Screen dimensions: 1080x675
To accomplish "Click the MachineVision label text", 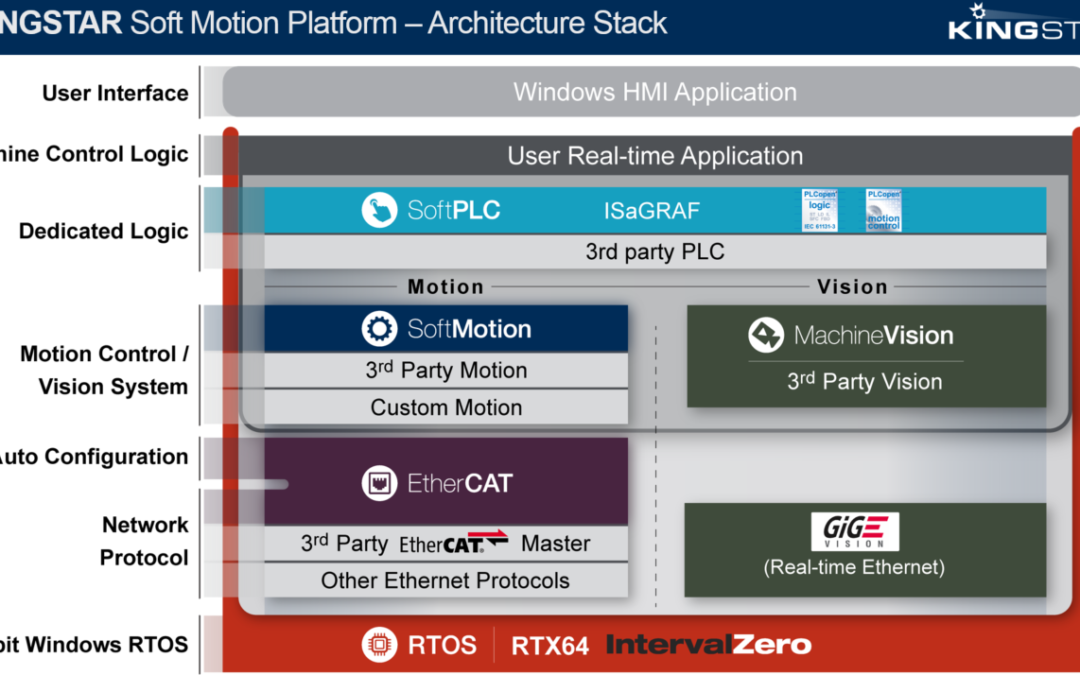I will (873, 335).
